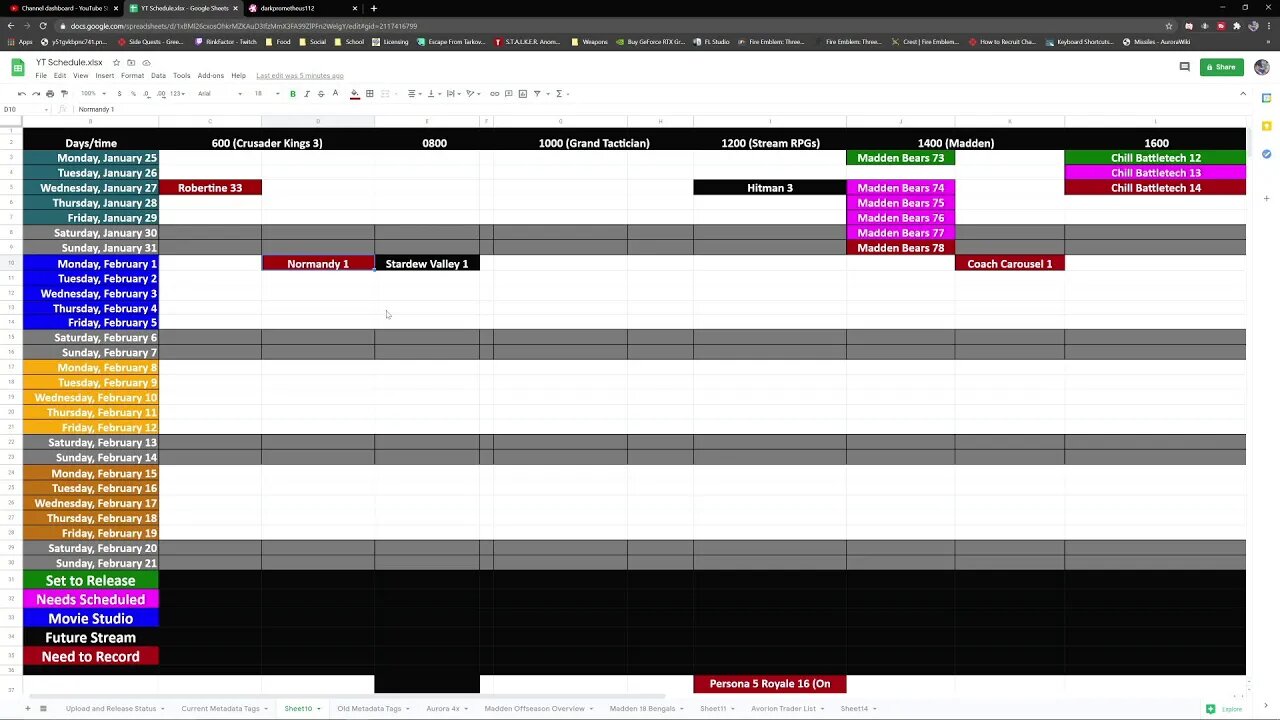Click the cloud document status icon
This screenshot has height=720, width=1280.
[x=146, y=63]
